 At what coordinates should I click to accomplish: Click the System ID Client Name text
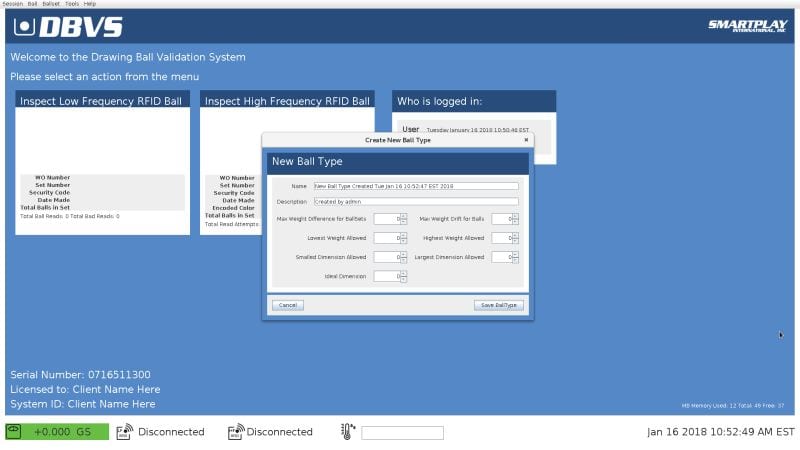pyautogui.click(x=83, y=404)
